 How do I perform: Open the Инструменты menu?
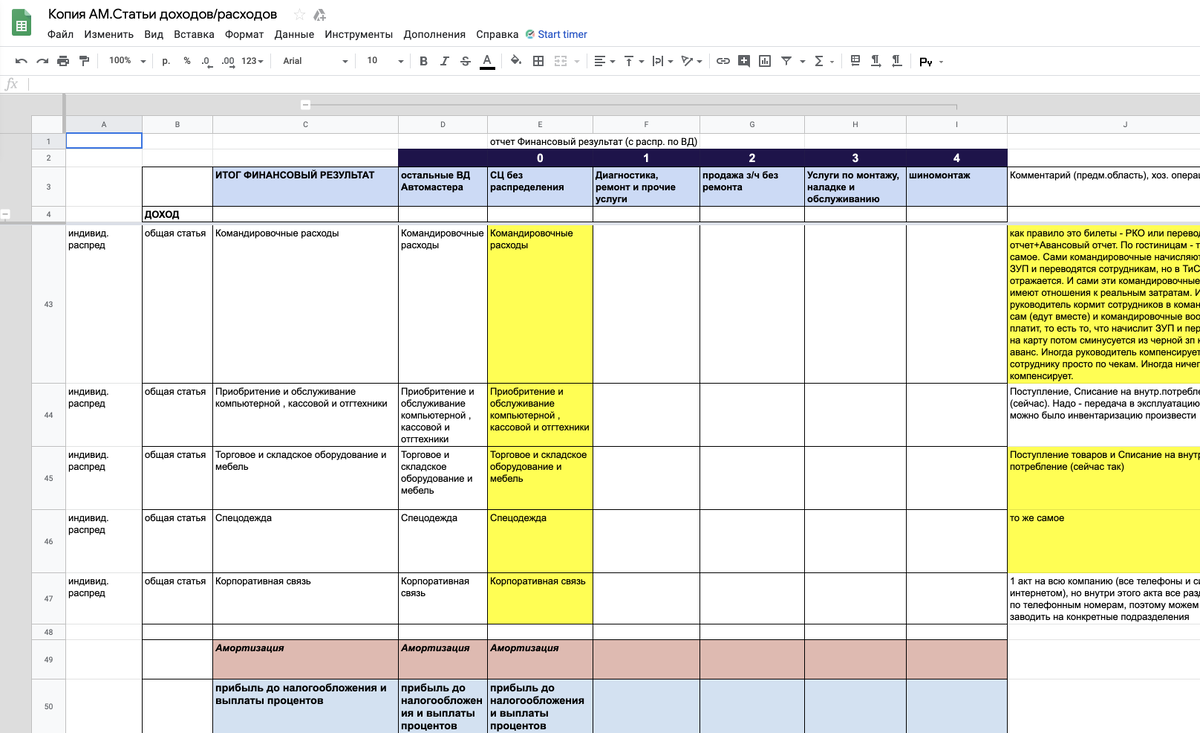pos(360,34)
